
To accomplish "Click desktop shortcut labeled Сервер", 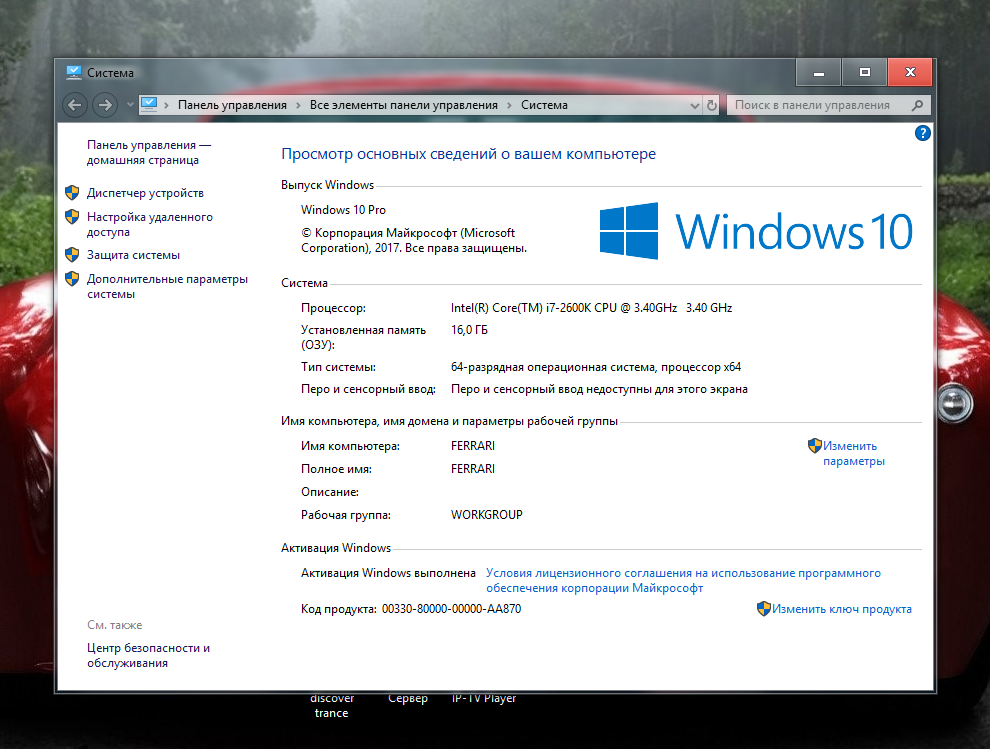I will (x=408, y=698).
